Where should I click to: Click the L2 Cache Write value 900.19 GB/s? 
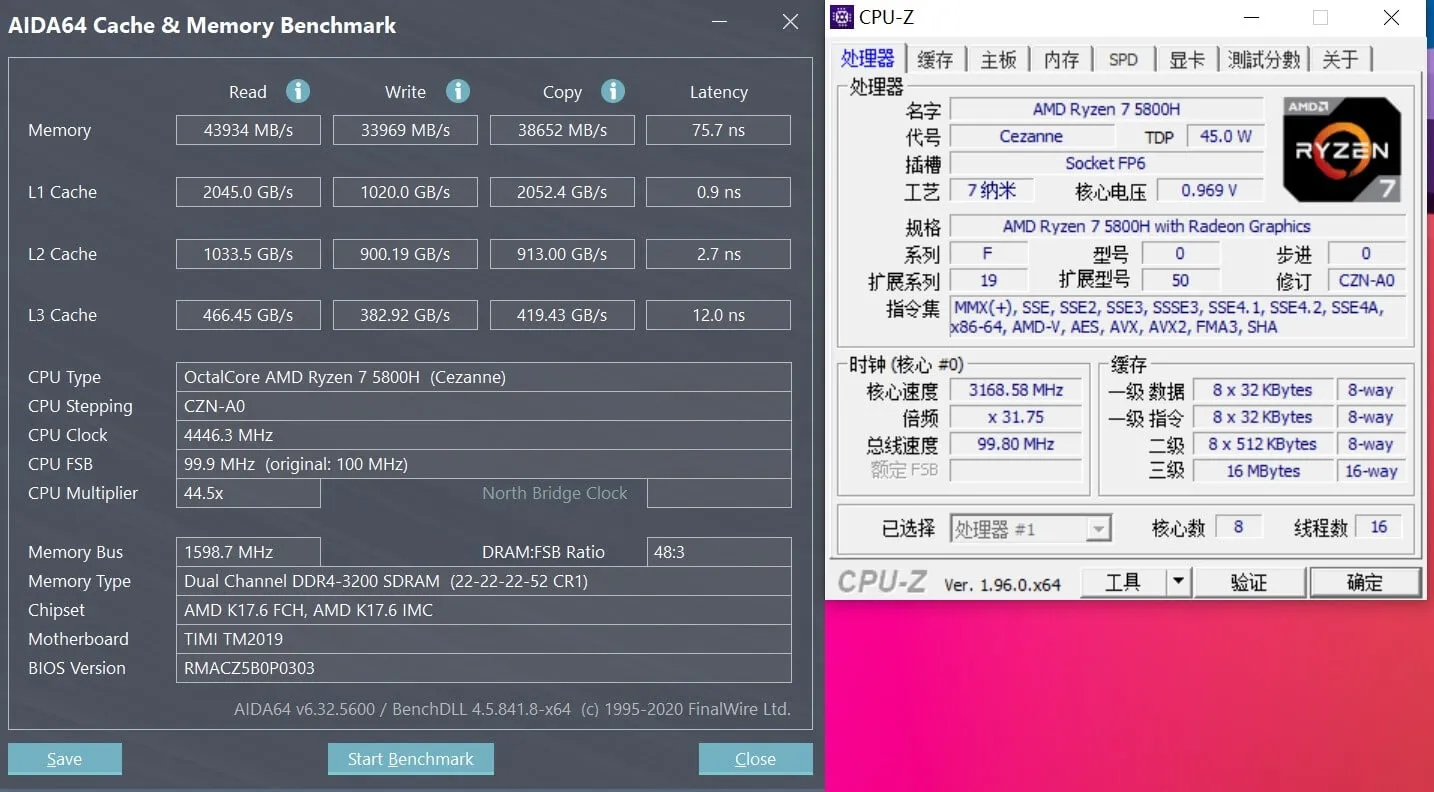tap(405, 254)
